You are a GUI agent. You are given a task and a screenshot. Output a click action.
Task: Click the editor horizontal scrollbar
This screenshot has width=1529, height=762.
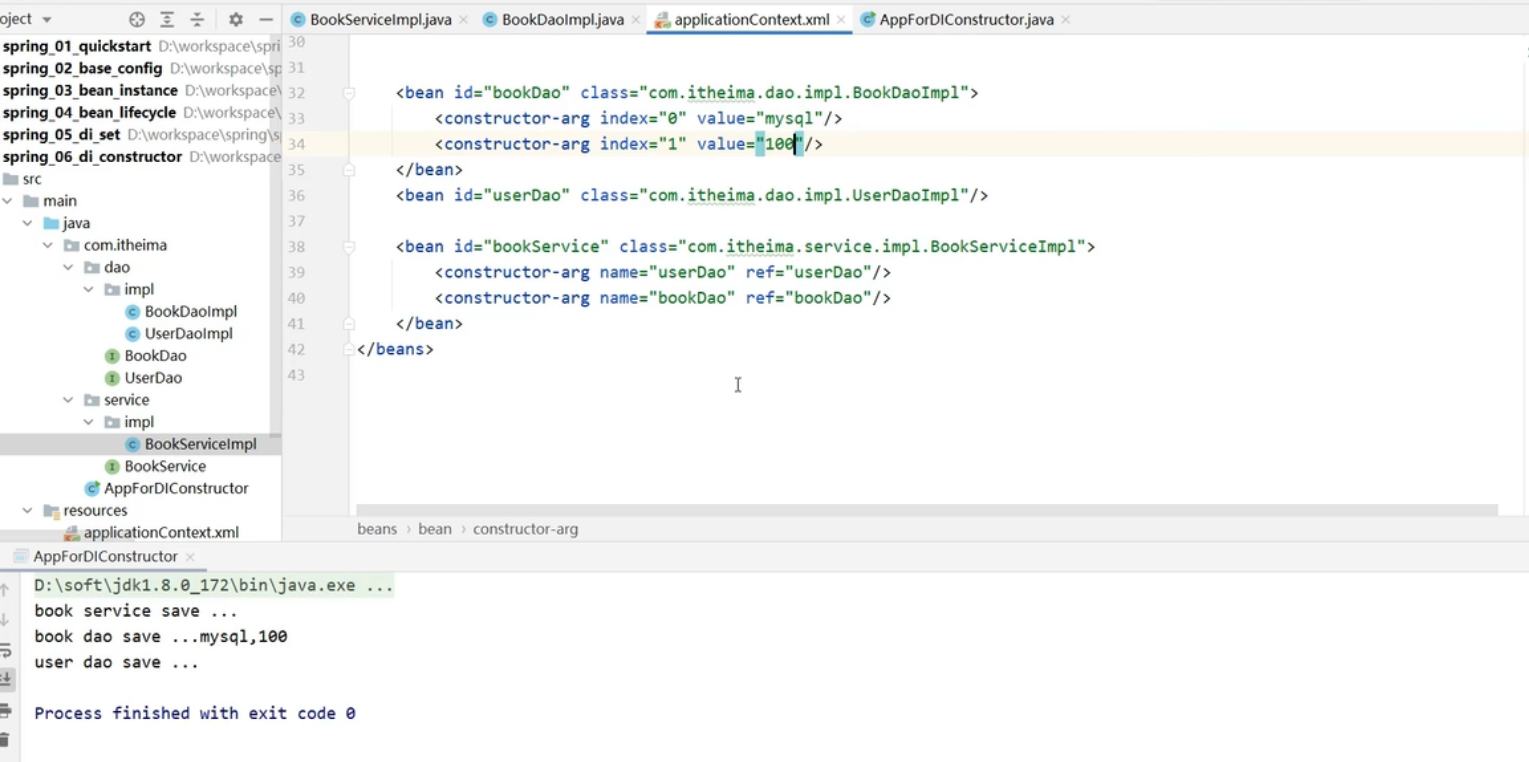(927, 510)
